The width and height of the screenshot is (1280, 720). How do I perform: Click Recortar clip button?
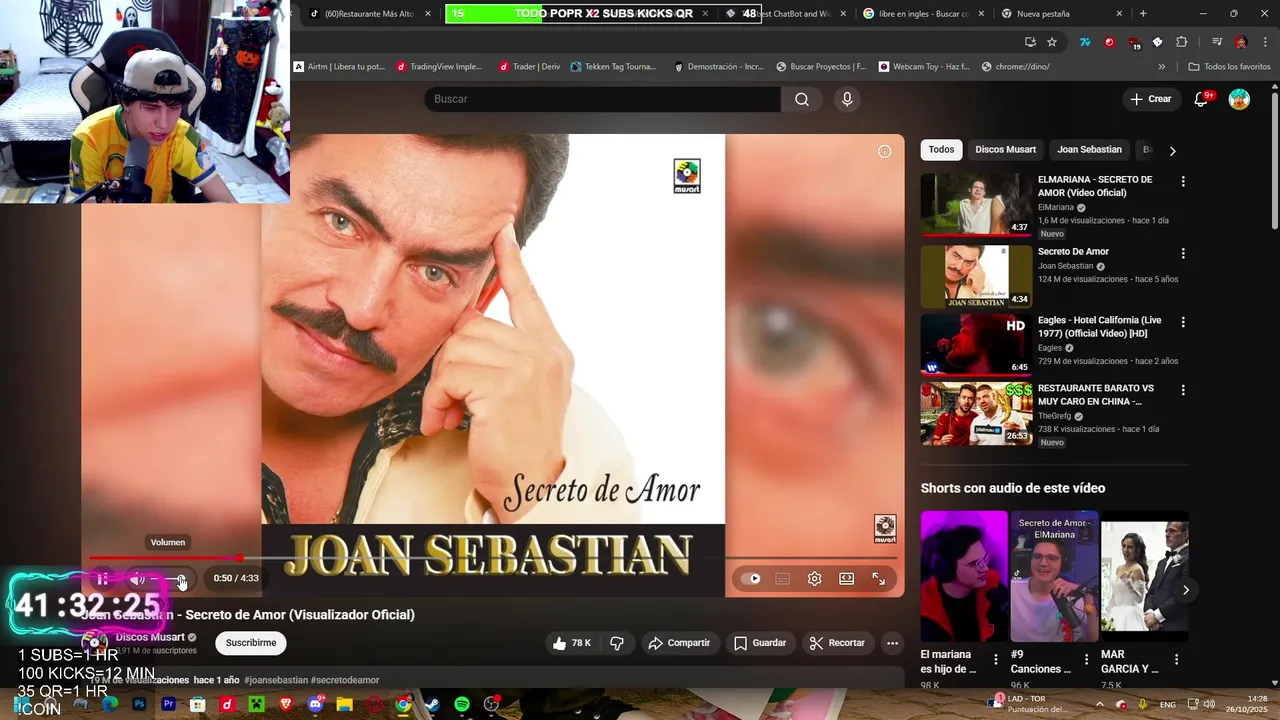[837, 643]
